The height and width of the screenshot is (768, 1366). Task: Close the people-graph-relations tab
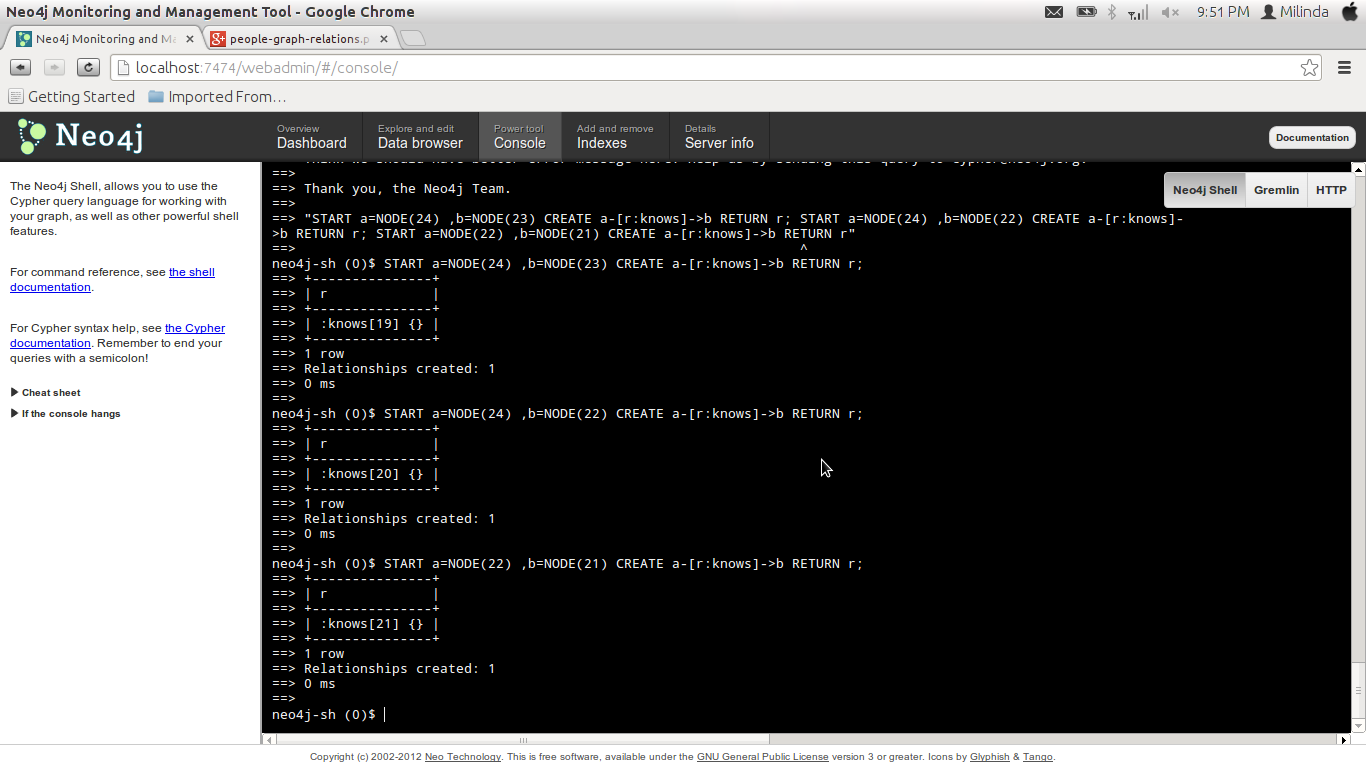(x=384, y=39)
